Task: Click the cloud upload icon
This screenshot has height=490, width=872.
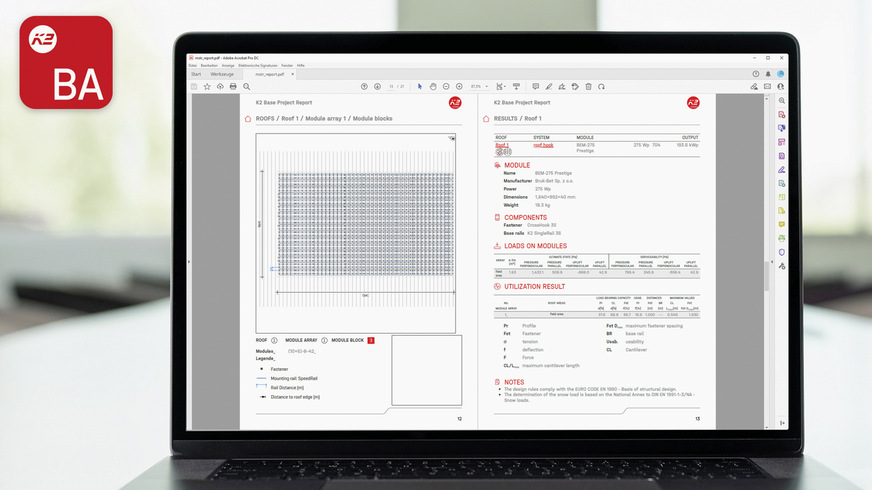Action: tap(220, 86)
